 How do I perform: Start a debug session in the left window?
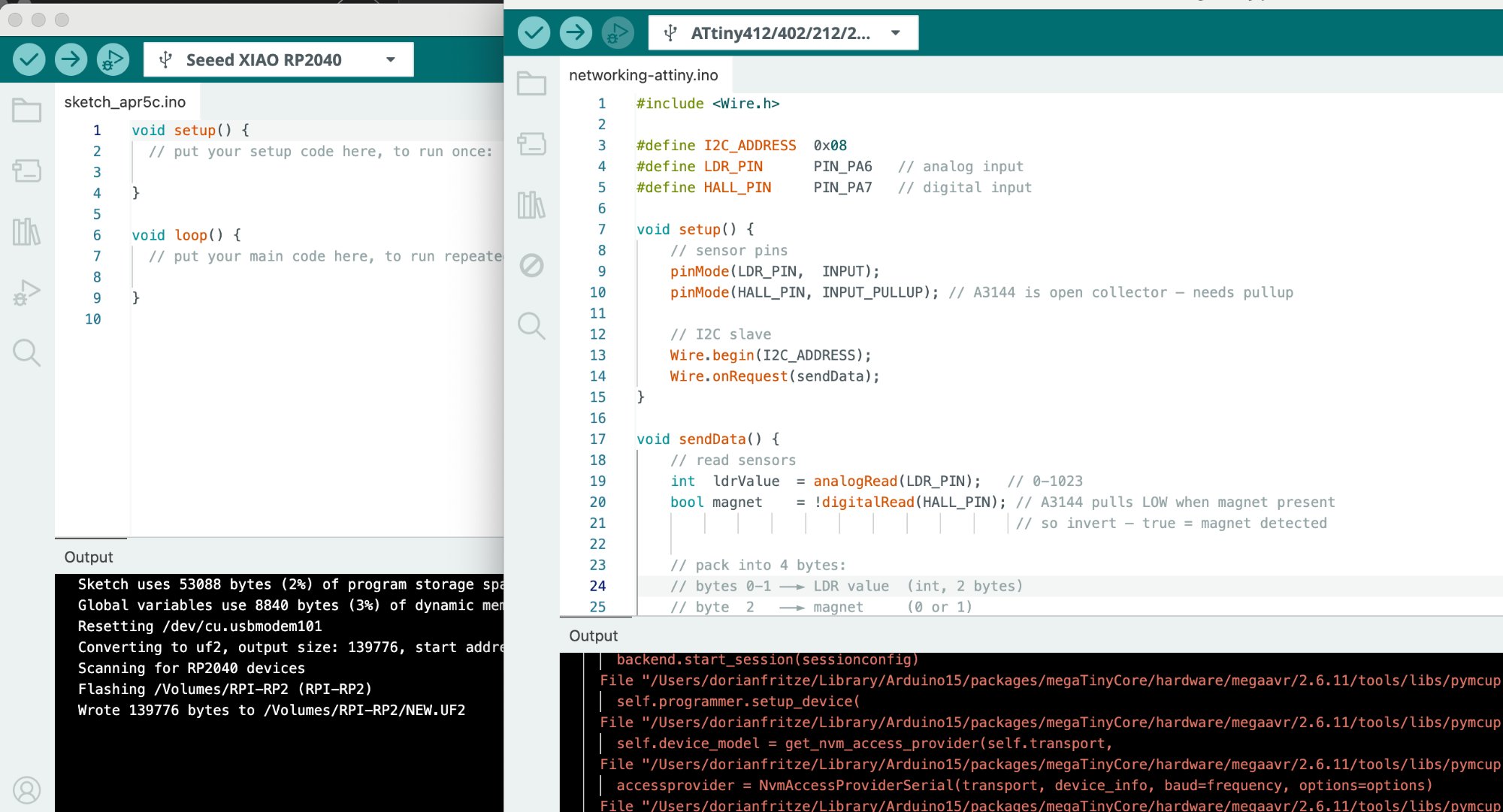tap(113, 59)
